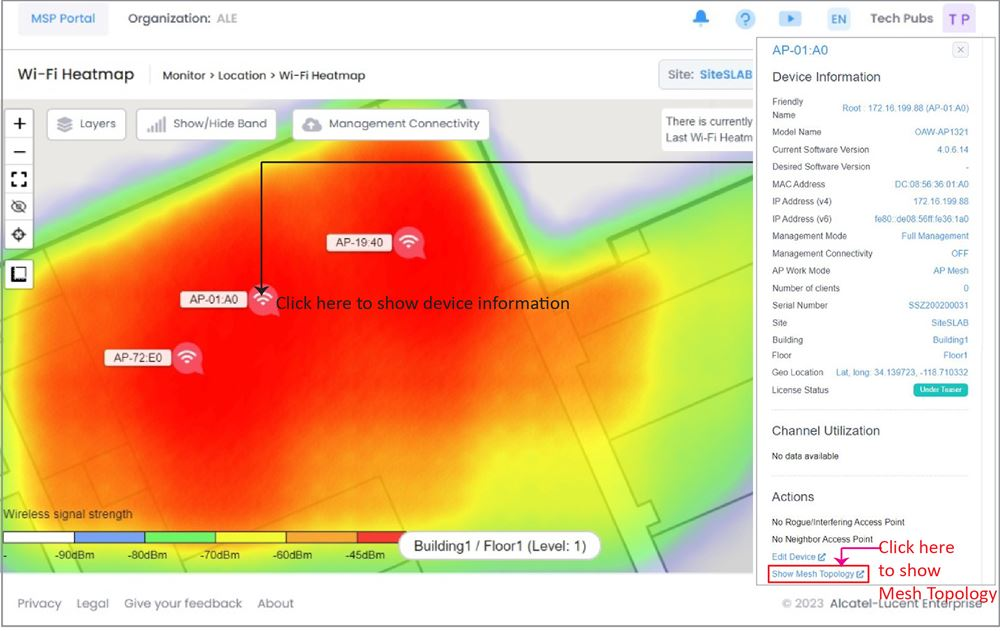
Task: Toggle Management Connectivity overlay
Action: click(391, 124)
